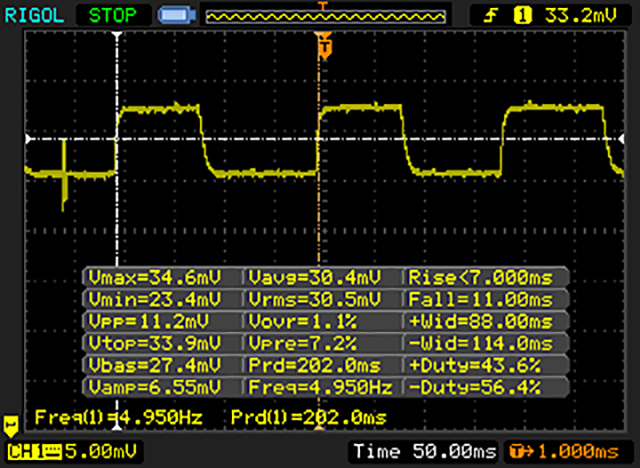Click the Vpre=7.2% measurement

coord(303,343)
